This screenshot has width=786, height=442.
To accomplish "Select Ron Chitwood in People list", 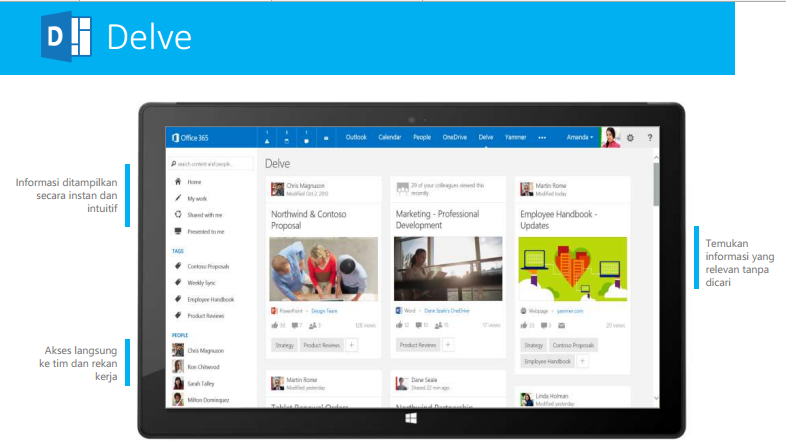I will [x=196, y=367].
